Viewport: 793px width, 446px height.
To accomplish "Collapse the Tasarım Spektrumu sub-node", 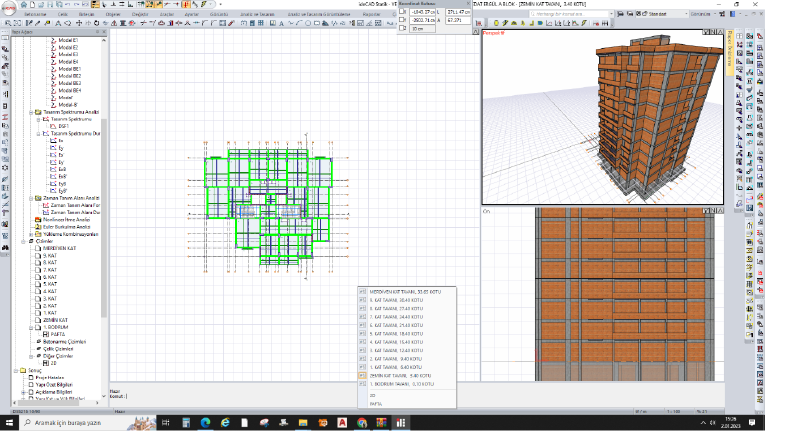I will 38,119.
